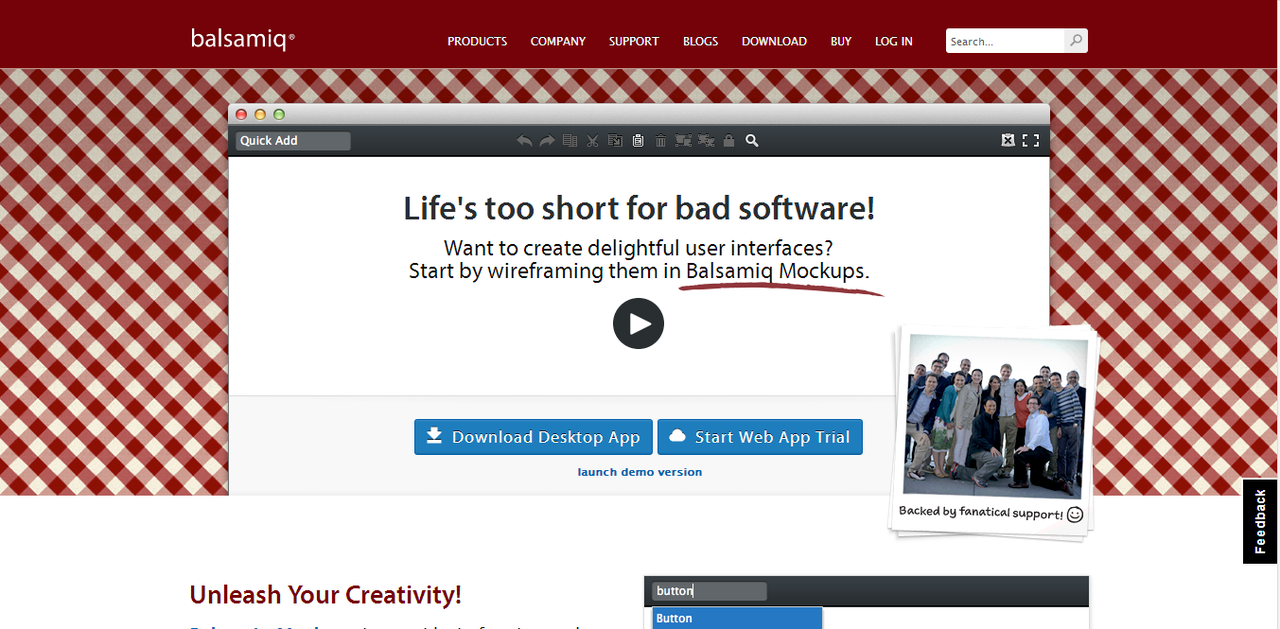Screen dimensions: 1280x629
Task: Open the SUPPORT menu
Action: [634, 42]
